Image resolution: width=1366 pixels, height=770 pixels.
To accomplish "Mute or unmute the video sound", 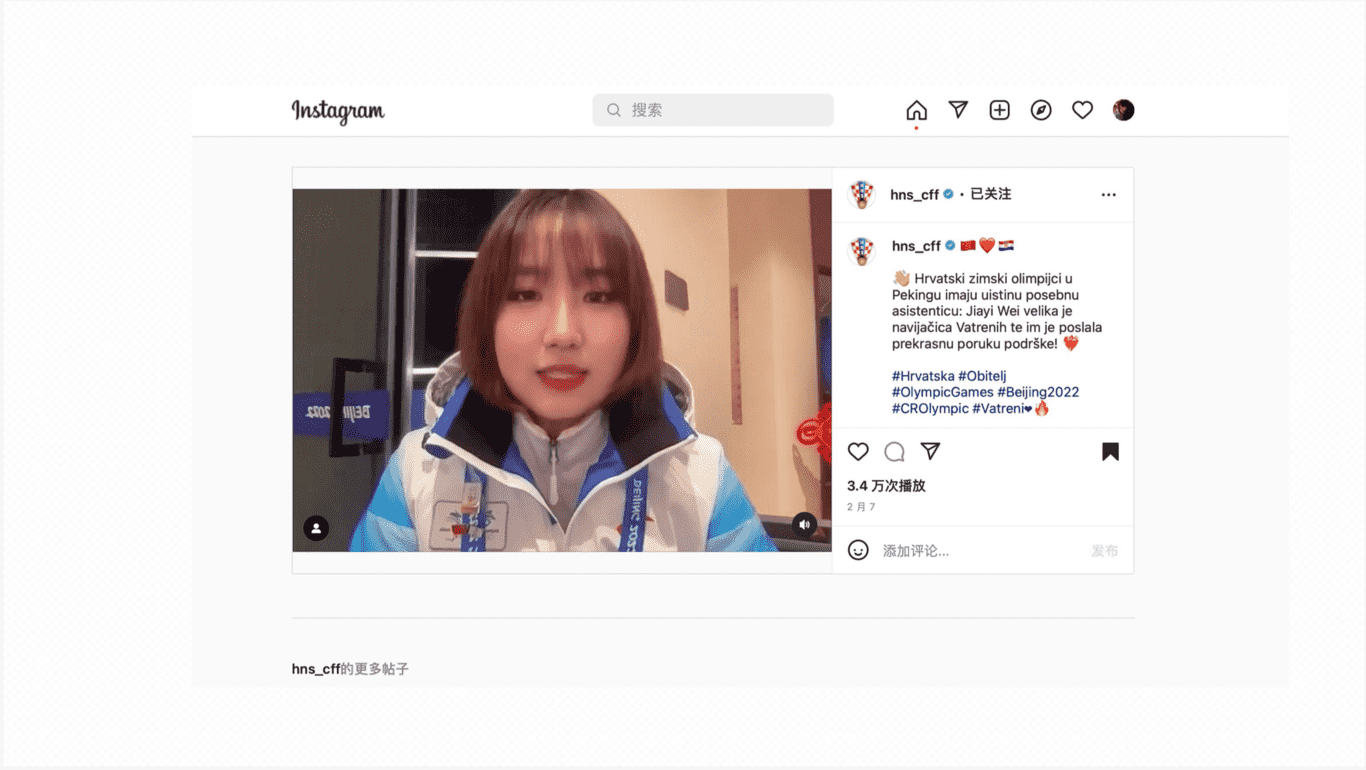I will [804, 525].
